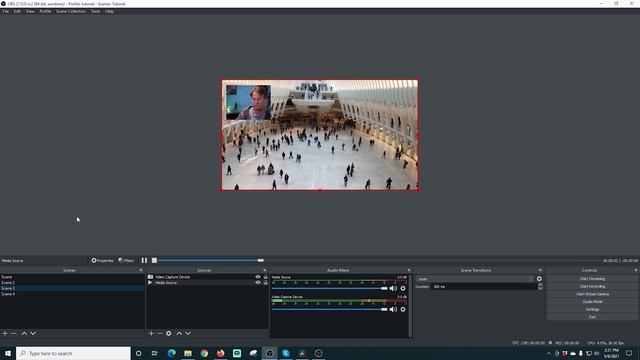Image resolution: width=640 pixels, height=360 pixels.
Task: Open Properties for the Media Source
Action: click(102, 260)
